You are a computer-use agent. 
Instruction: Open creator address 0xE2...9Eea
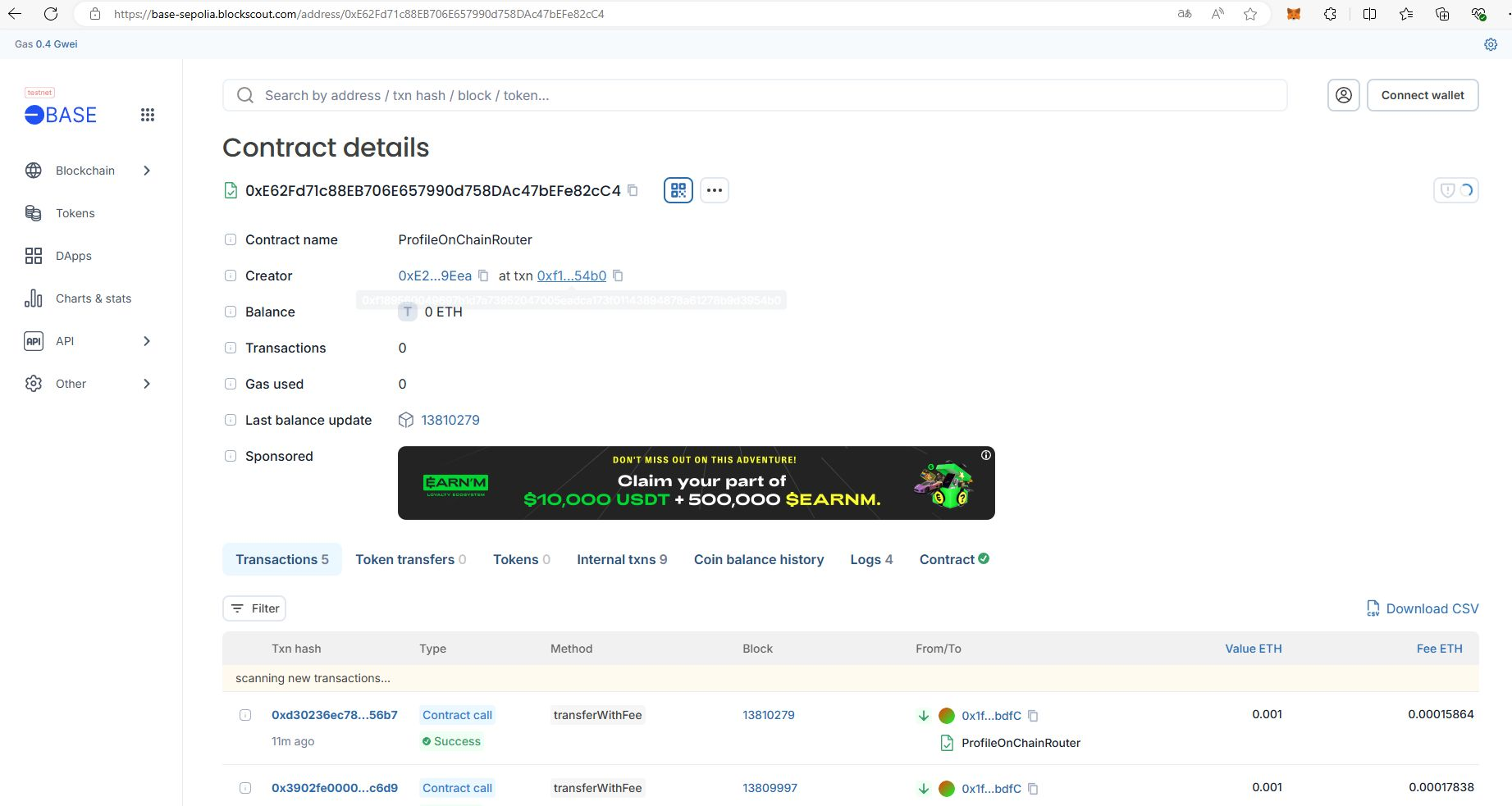(x=435, y=275)
